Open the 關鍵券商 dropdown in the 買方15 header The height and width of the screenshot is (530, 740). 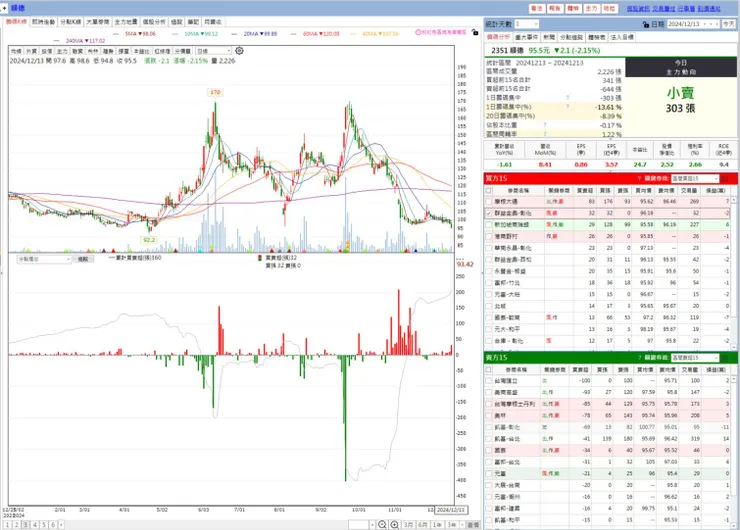695,178
